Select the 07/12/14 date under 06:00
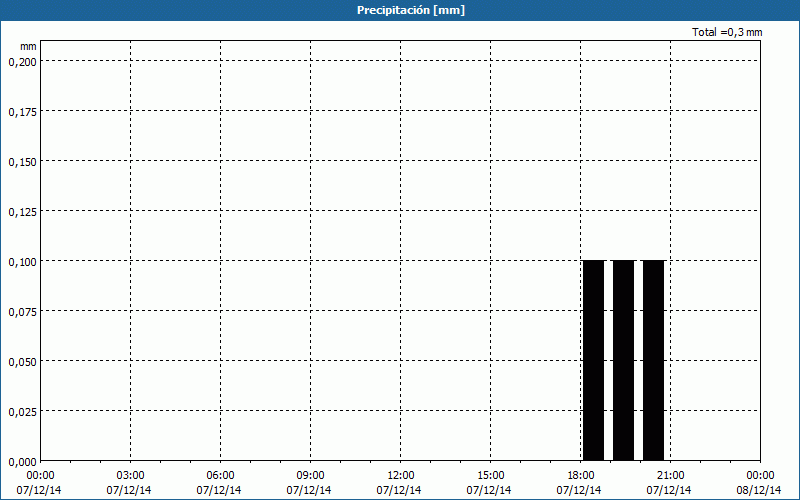Screen dimensions: 800x500 coord(219,490)
